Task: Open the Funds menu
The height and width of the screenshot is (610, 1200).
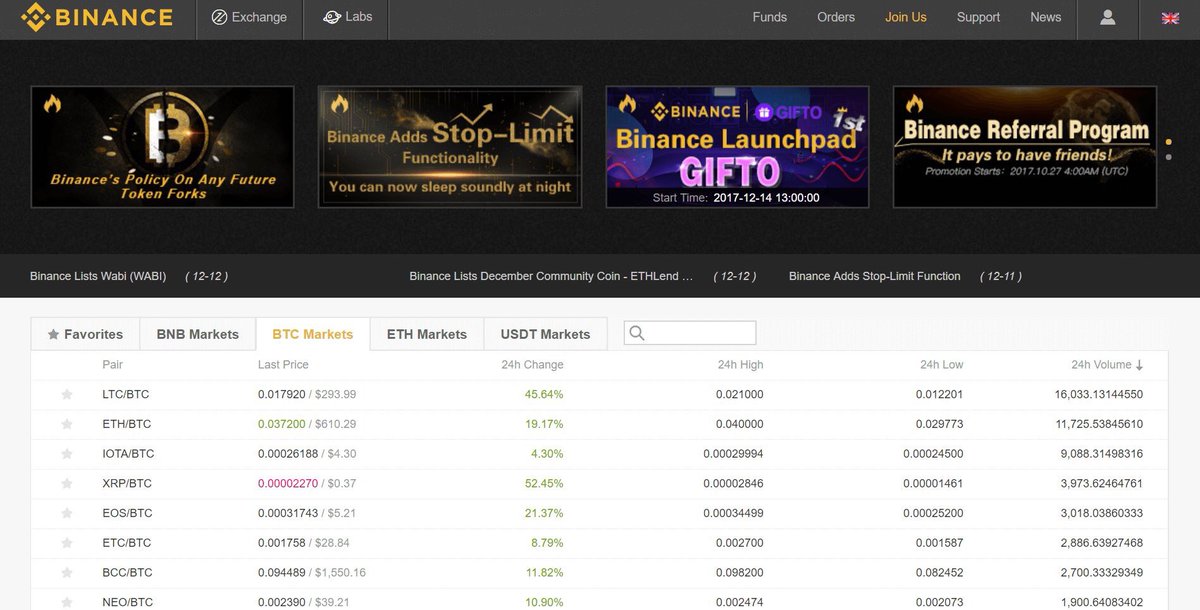Action: [770, 17]
